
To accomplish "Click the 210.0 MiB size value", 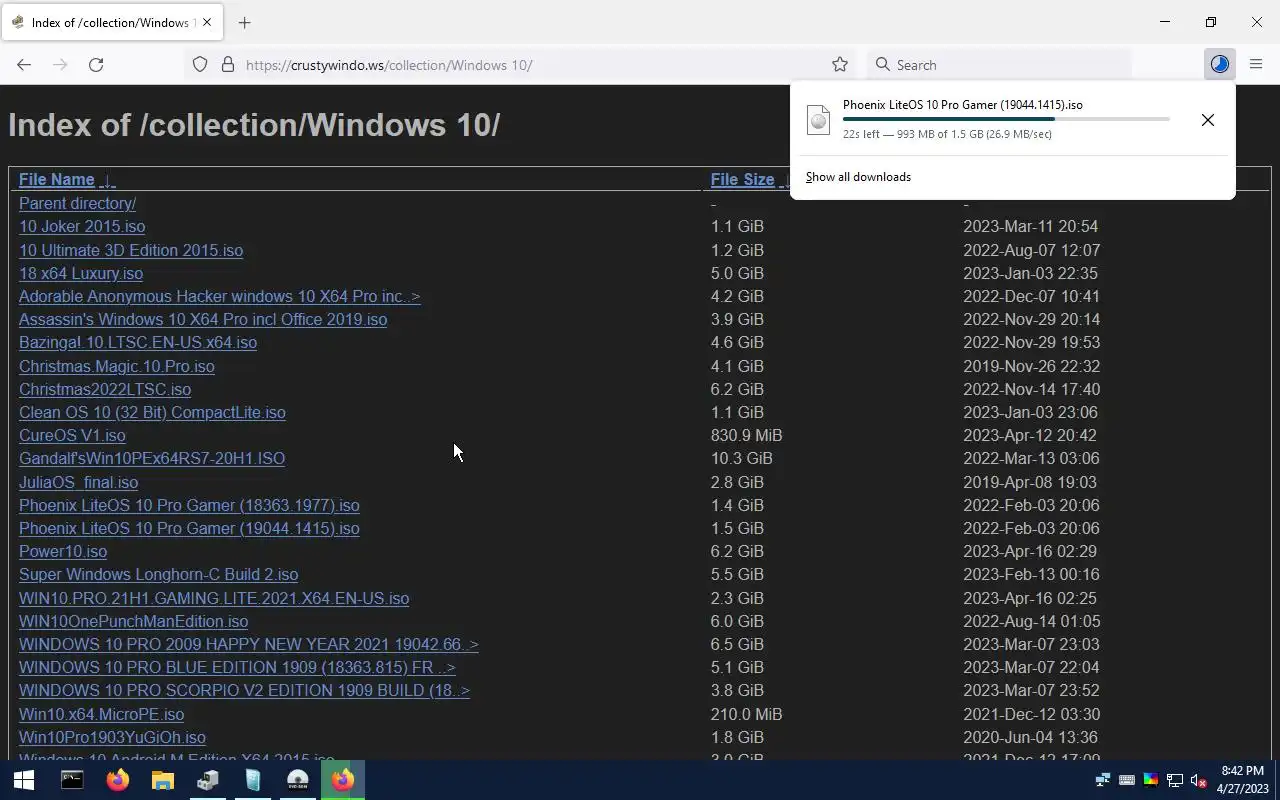I will [746, 714].
